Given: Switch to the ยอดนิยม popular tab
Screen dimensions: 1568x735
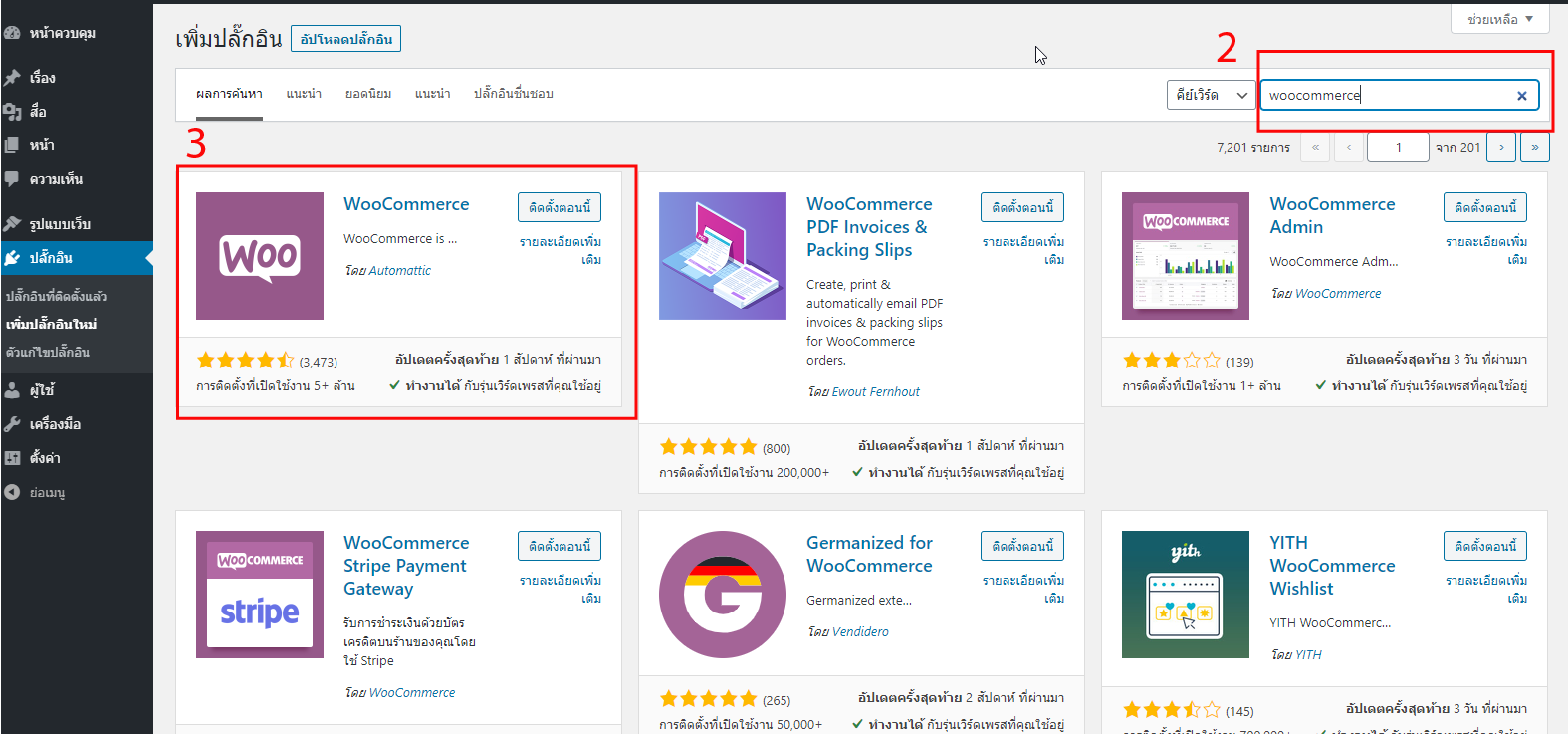Looking at the screenshot, I should tap(368, 94).
